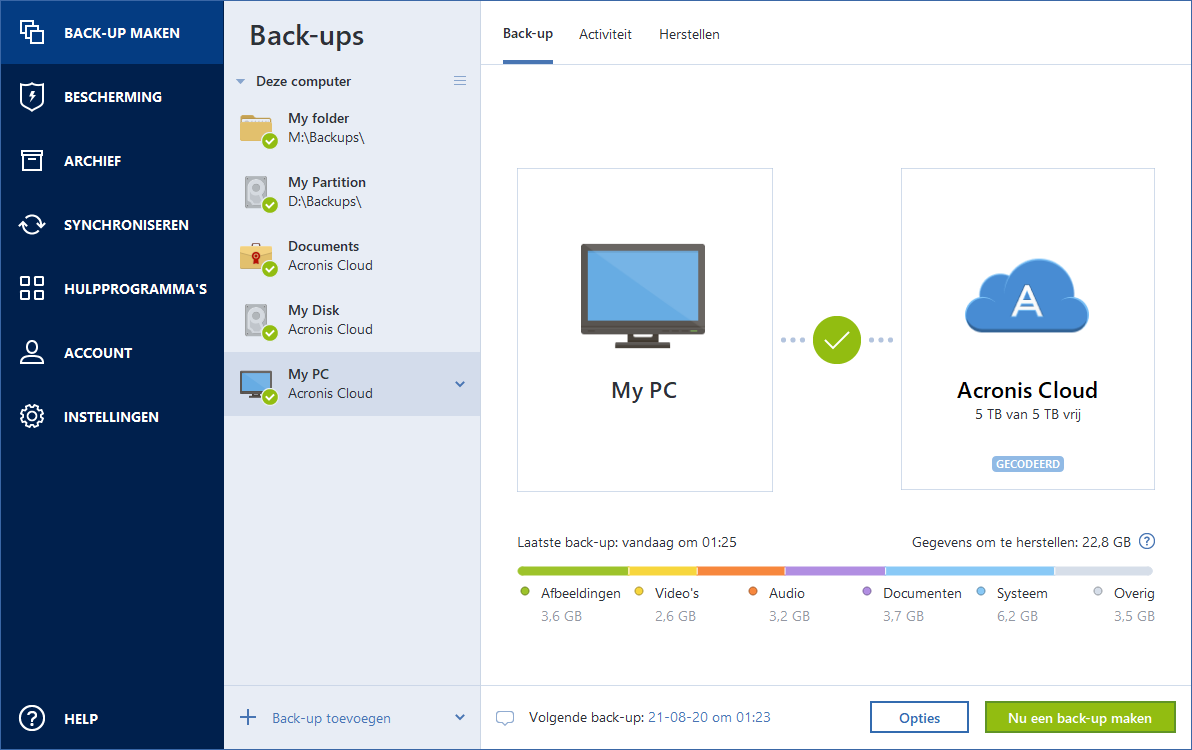Viewport: 1192px width, 750px height.
Task: Click Nu een back-up maken button
Action: coord(1079,717)
